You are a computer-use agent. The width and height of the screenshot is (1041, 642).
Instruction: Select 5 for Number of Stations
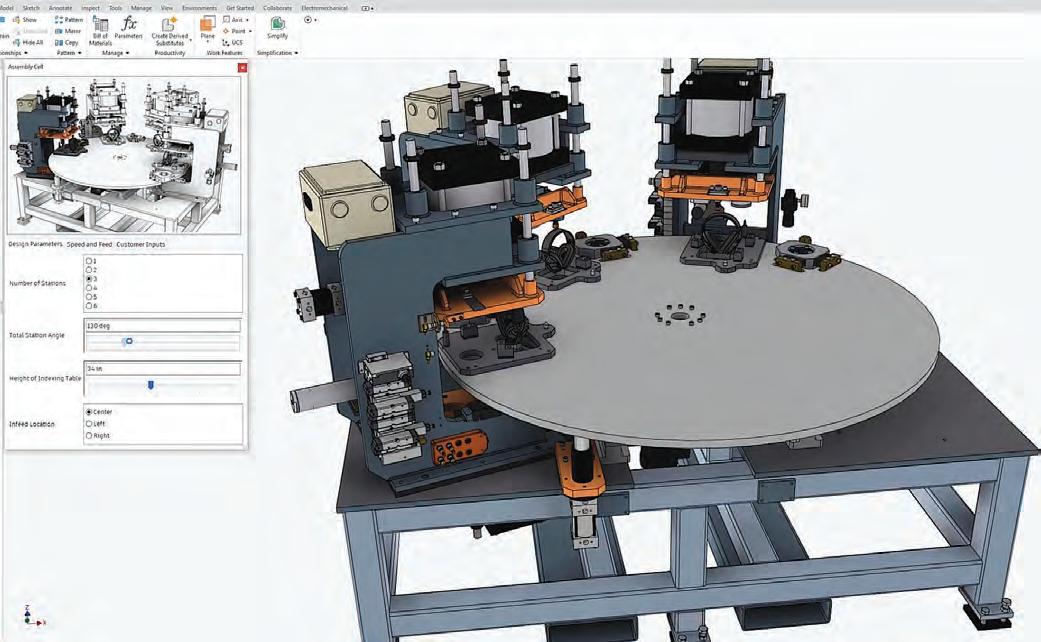pos(89,297)
